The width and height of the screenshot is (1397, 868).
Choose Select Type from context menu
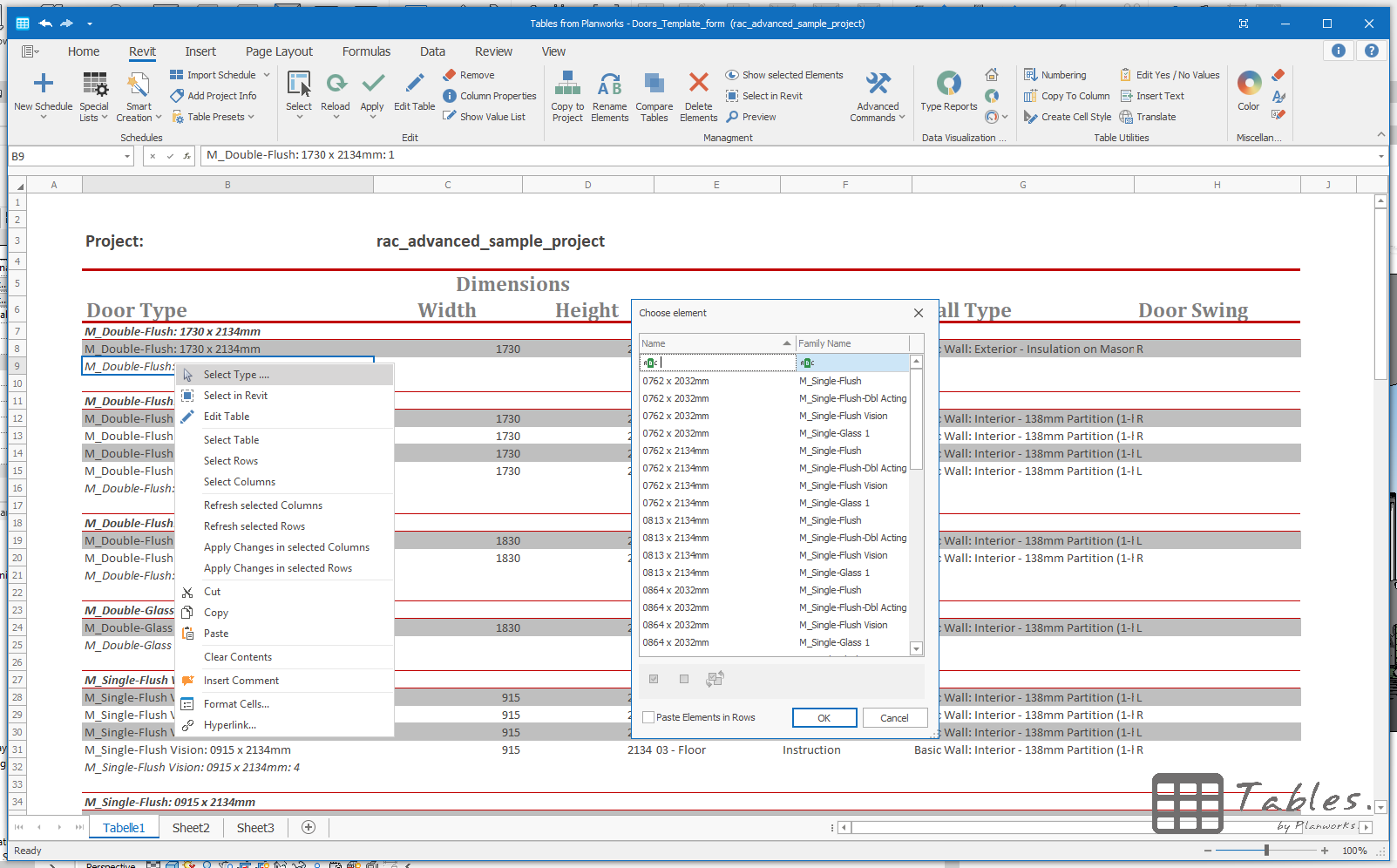click(x=236, y=375)
